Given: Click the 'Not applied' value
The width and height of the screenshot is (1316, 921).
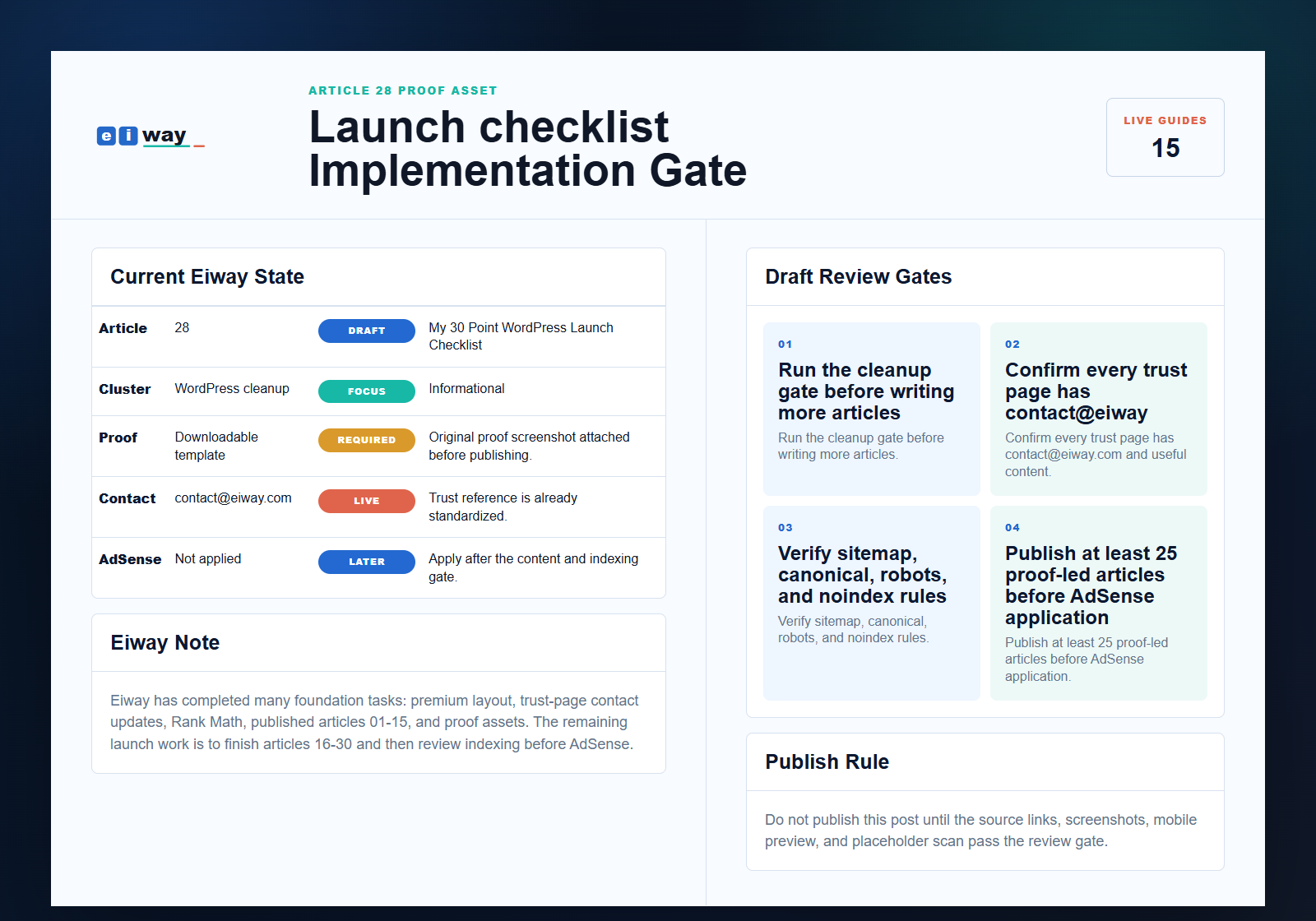Looking at the screenshot, I should [x=208, y=558].
